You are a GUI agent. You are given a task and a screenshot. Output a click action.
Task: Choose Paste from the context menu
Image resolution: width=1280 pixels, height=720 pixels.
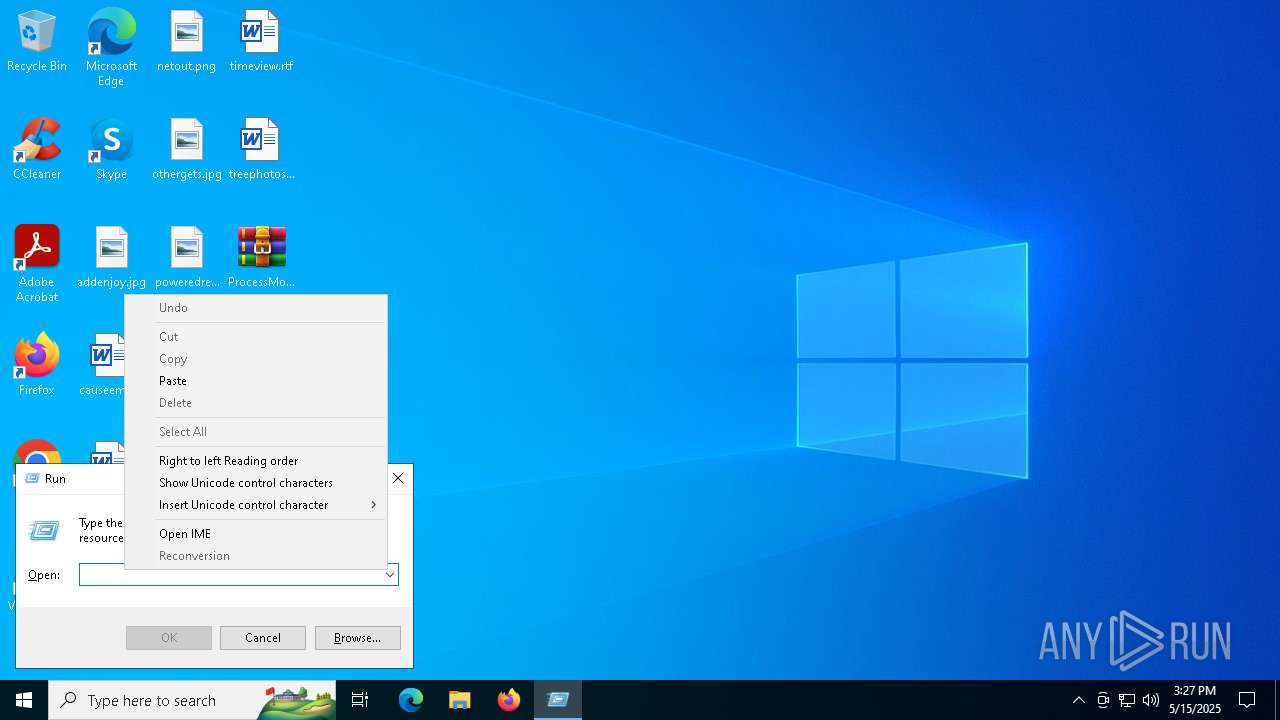[255, 381]
